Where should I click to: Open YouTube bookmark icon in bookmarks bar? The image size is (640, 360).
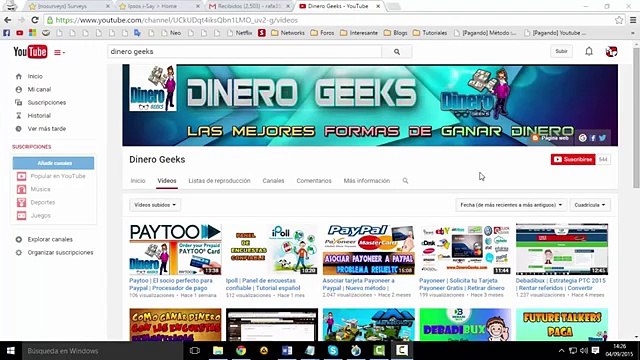(20, 33)
